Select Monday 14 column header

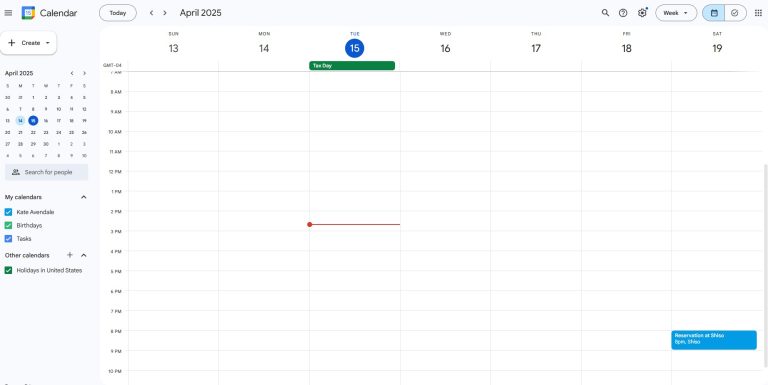tap(264, 44)
